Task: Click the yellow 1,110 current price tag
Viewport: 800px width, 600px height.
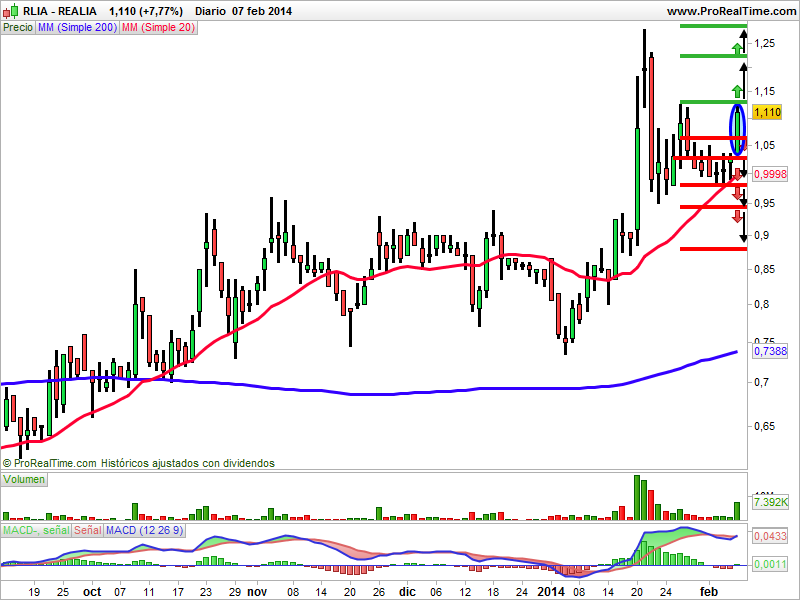Action: (x=767, y=112)
